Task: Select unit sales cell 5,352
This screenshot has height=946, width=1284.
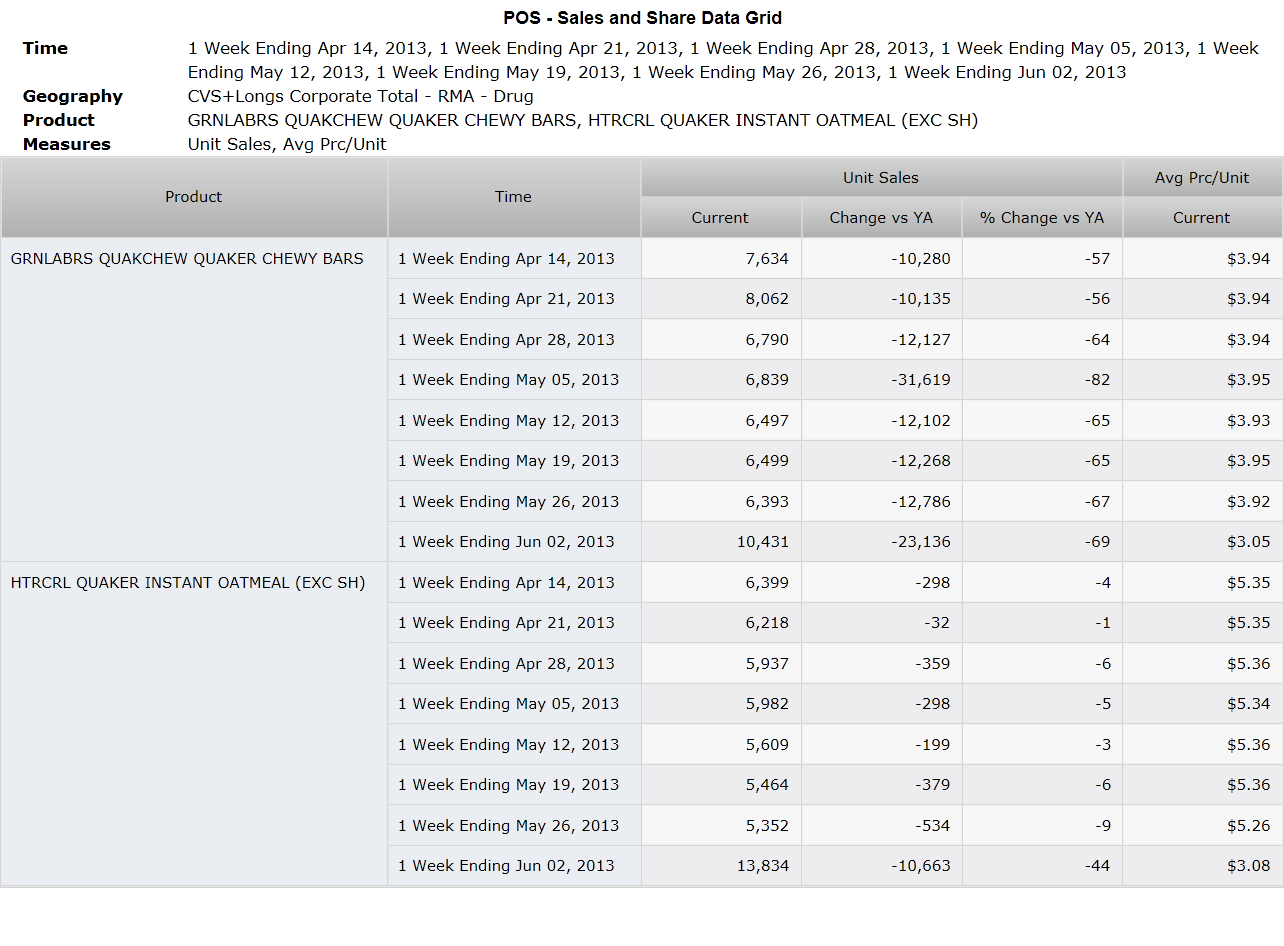Action: click(721, 825)
